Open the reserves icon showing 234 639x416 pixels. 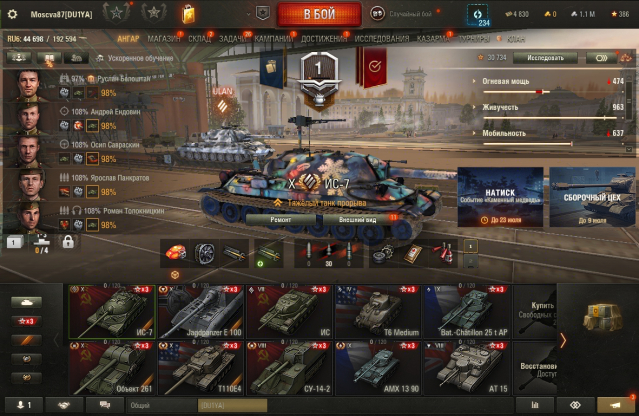tap(478, 15)
